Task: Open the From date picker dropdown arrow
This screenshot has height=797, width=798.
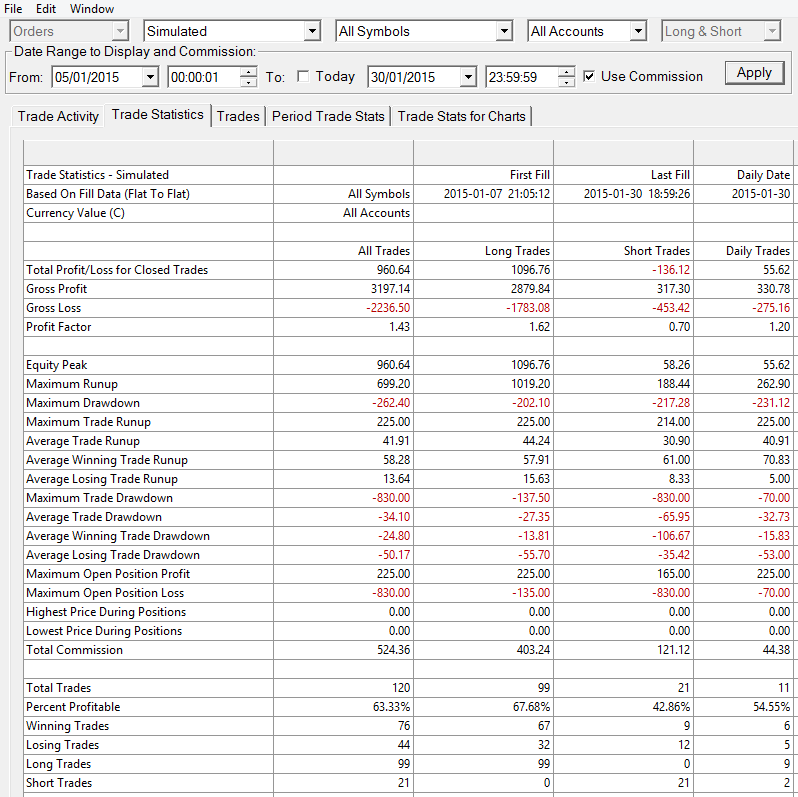Action: [x=150, y=77]
